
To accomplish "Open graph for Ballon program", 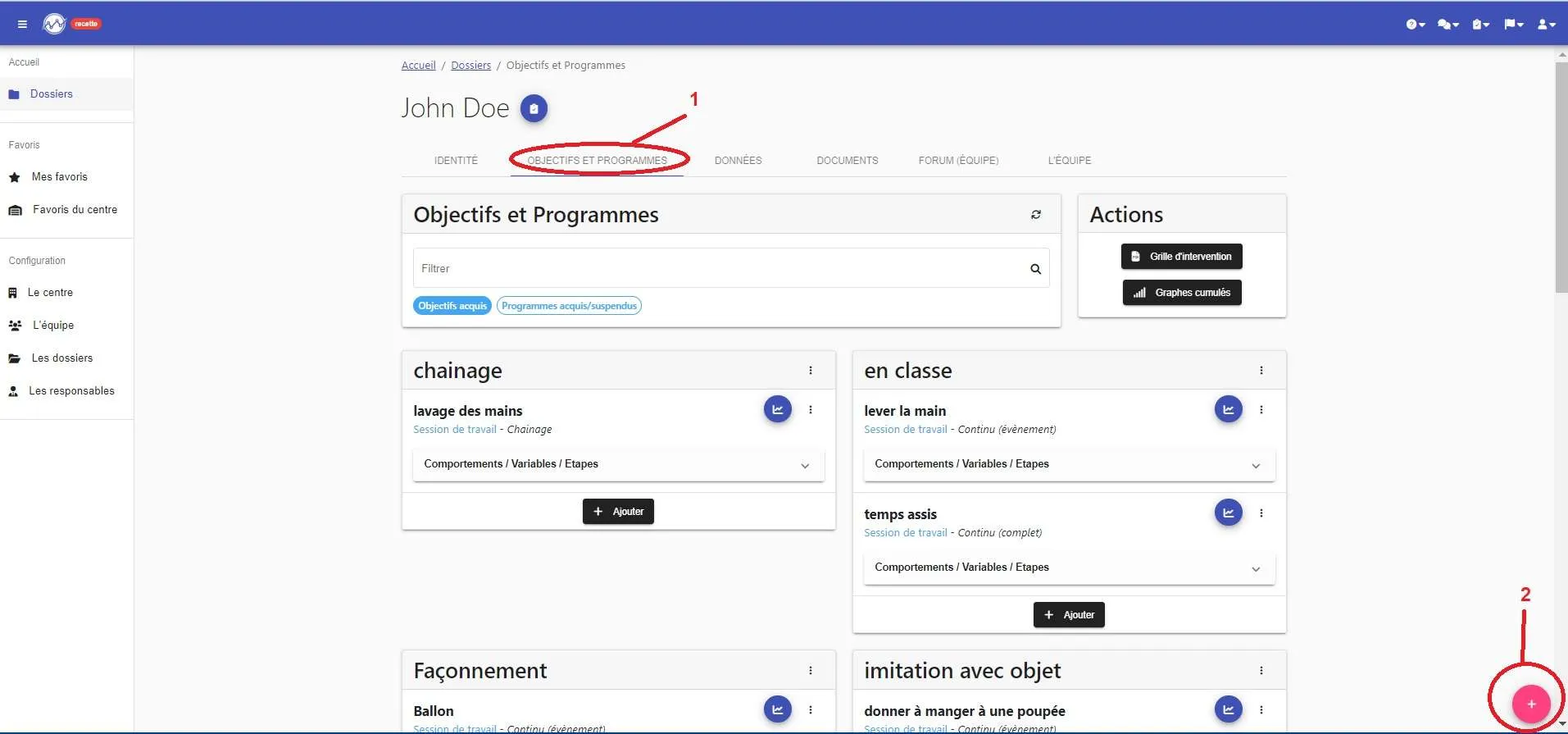I will (777, 709).
